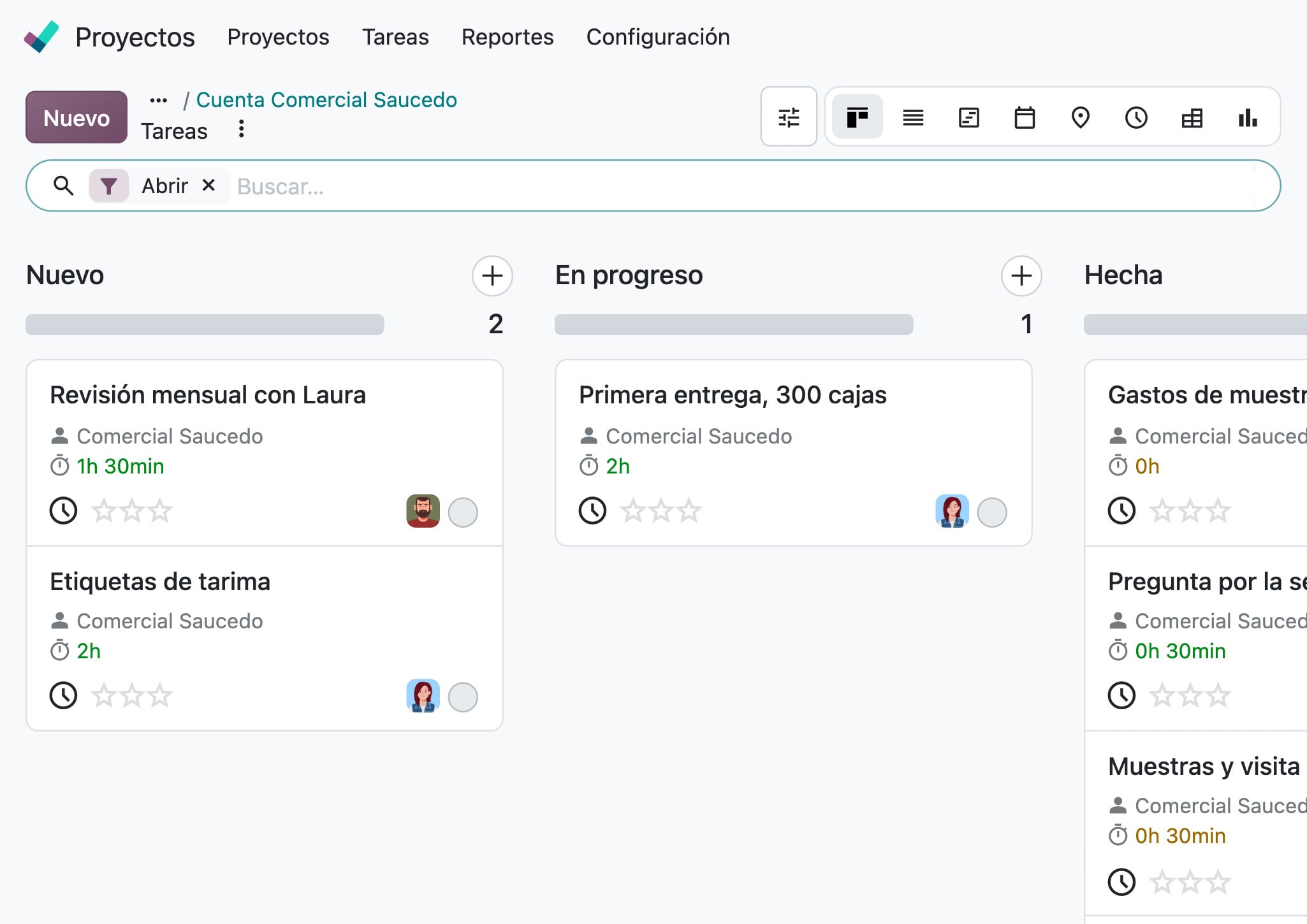Open the Proyectos app logo

point(41,36)
